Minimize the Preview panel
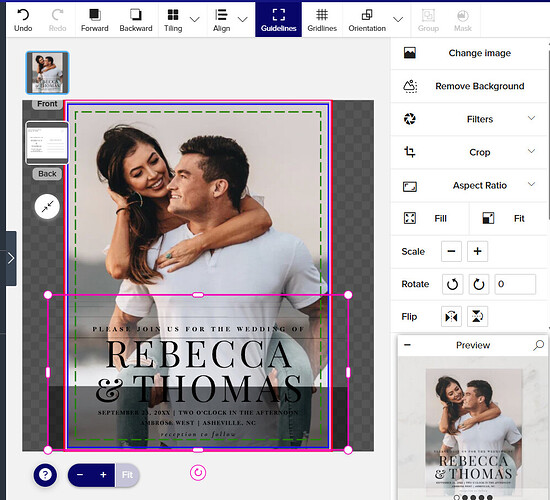550x500 pixels. [x=407, y=345]
